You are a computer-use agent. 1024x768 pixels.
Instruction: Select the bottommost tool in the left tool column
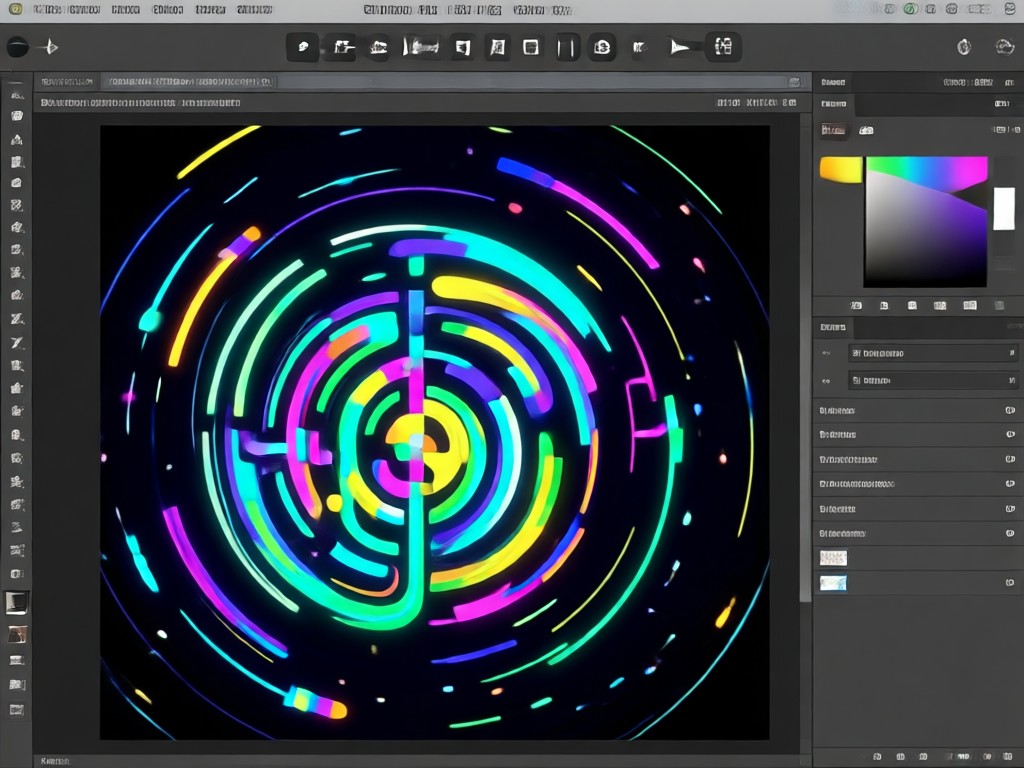click(17, 709)
